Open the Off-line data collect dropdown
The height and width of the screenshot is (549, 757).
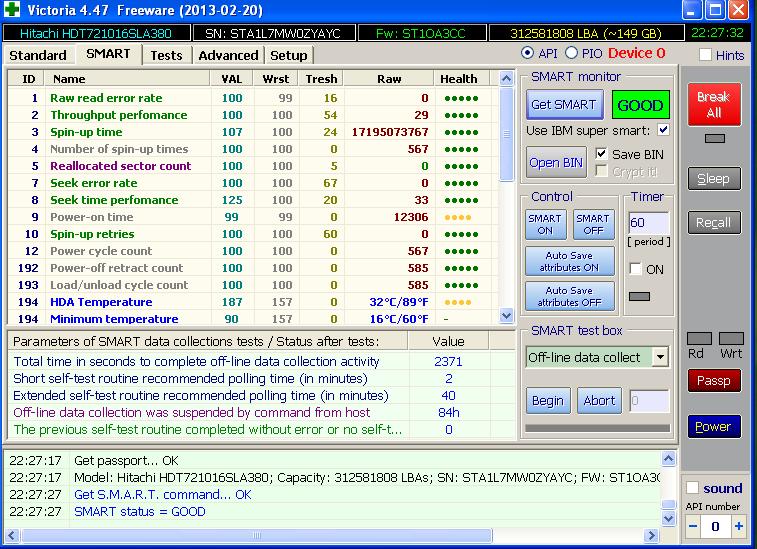(660, 357)
